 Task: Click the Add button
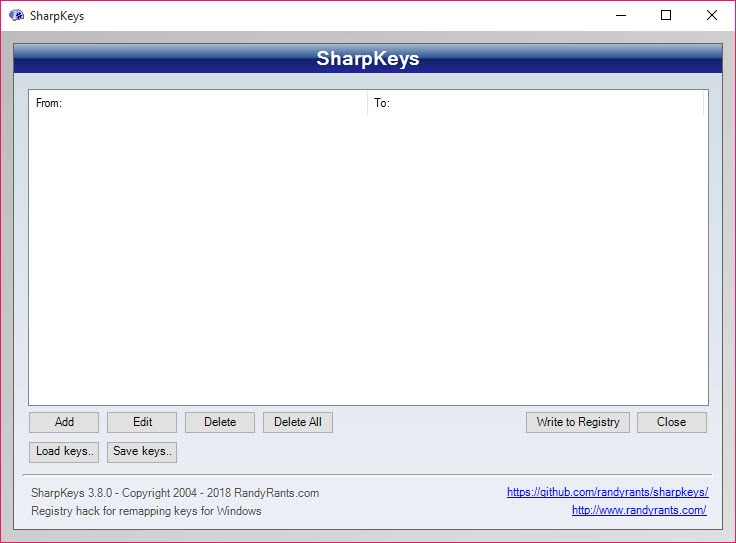coord(64,422)
